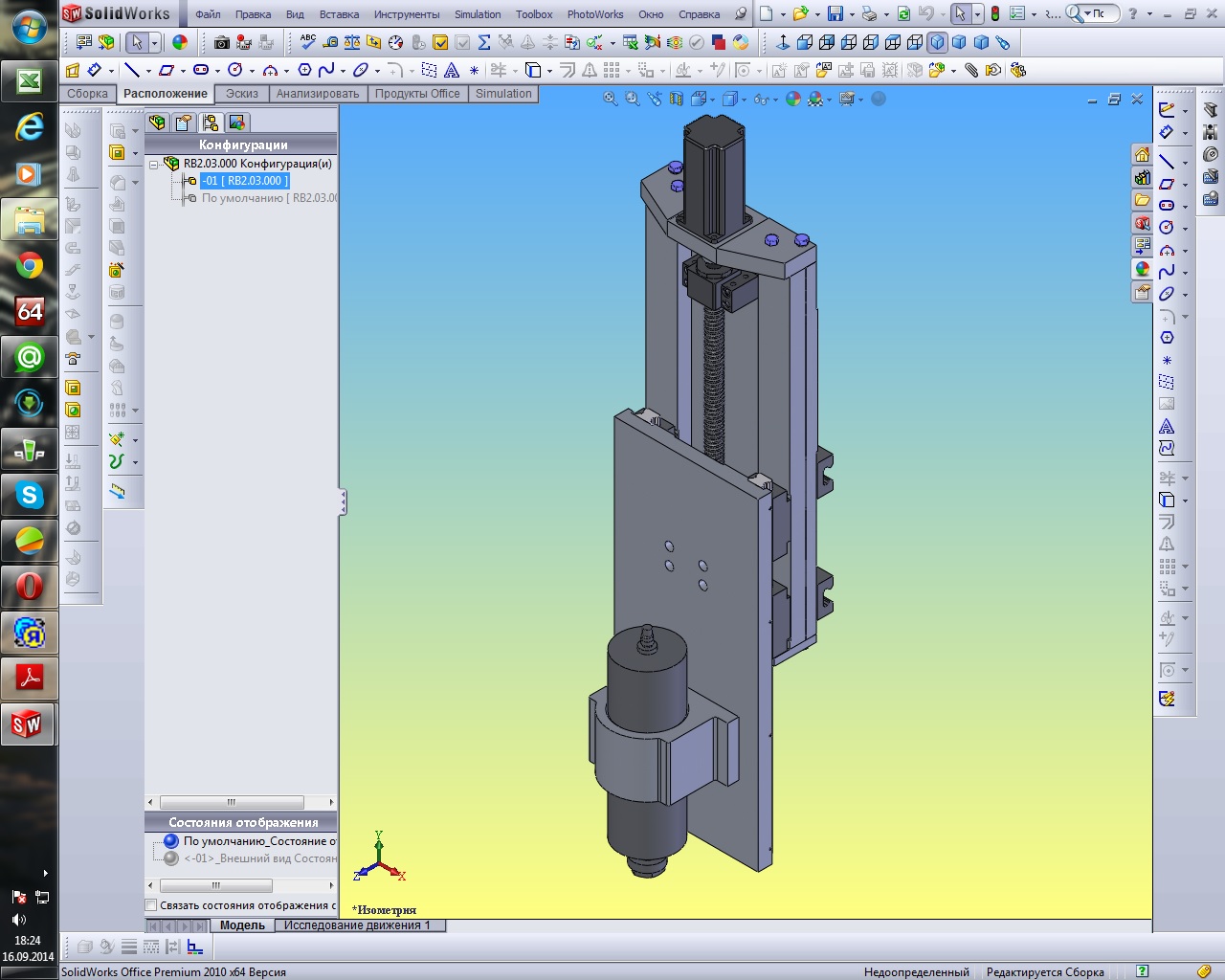This screenshot has width=1225, height=980.
Task: Enable the link display states checkbox
Action: [151, 905]
